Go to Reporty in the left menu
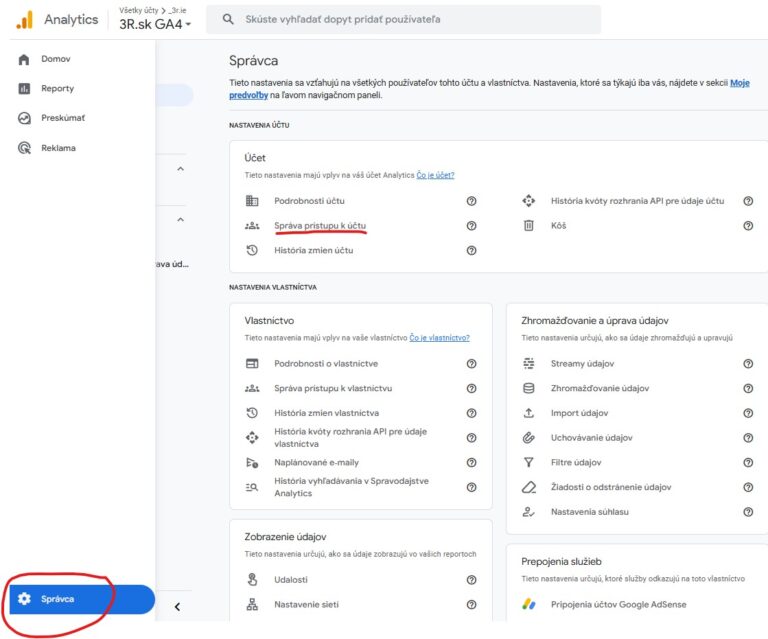The width and height of the screenshot is (768, 639). [x=57, y=89]
